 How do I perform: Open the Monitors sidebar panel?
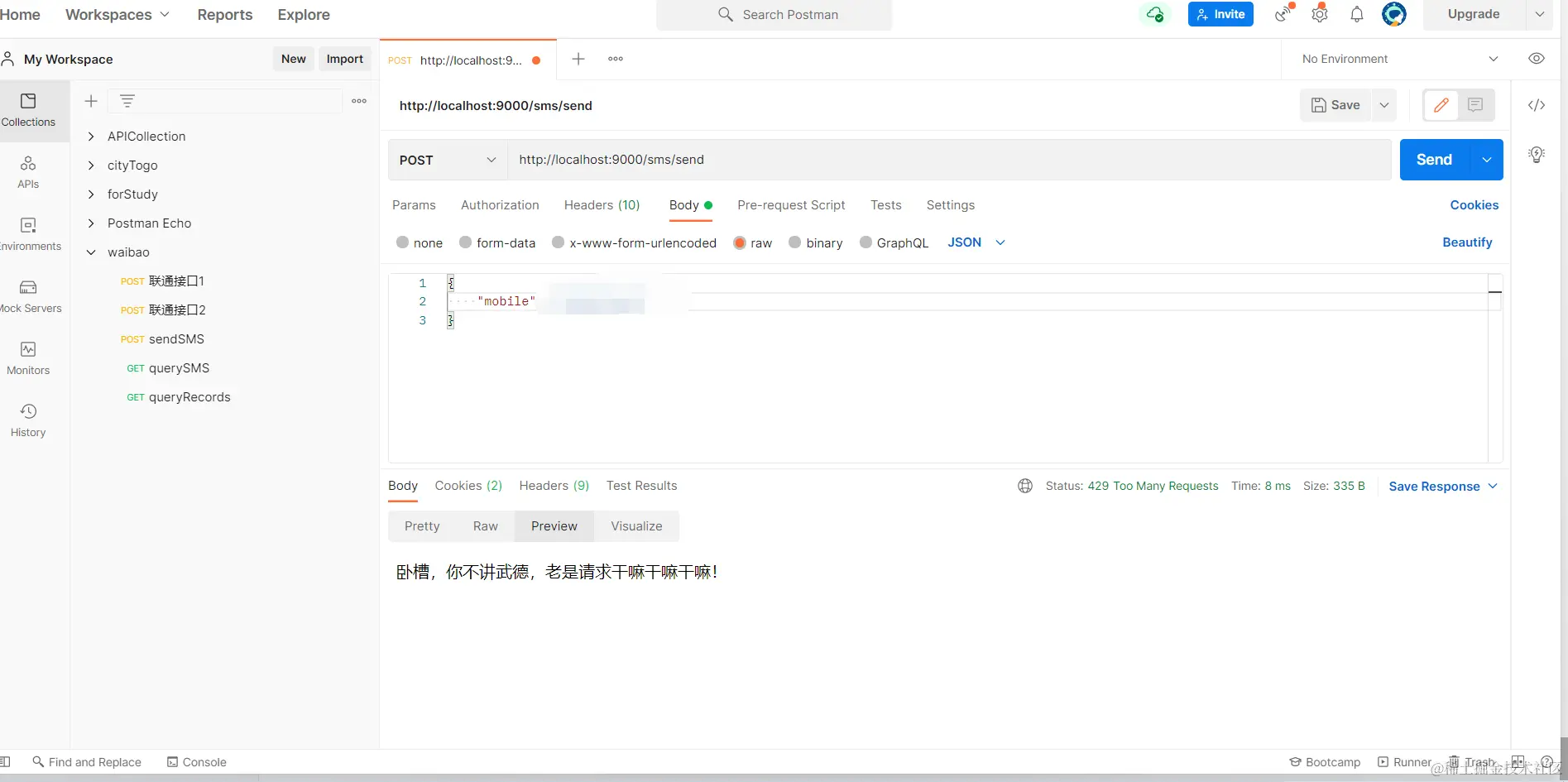point(28,359)
